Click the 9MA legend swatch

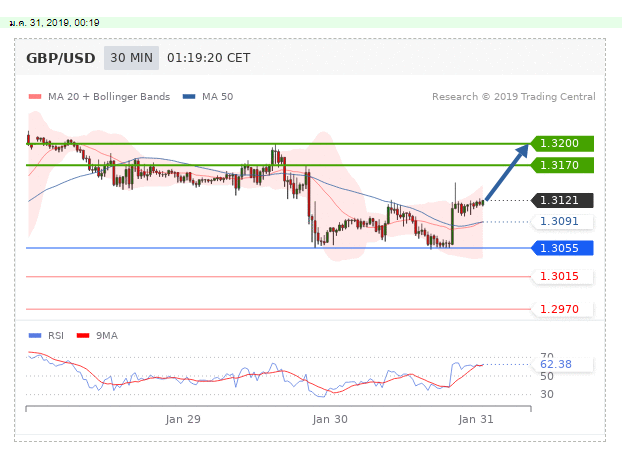point(83,336)
